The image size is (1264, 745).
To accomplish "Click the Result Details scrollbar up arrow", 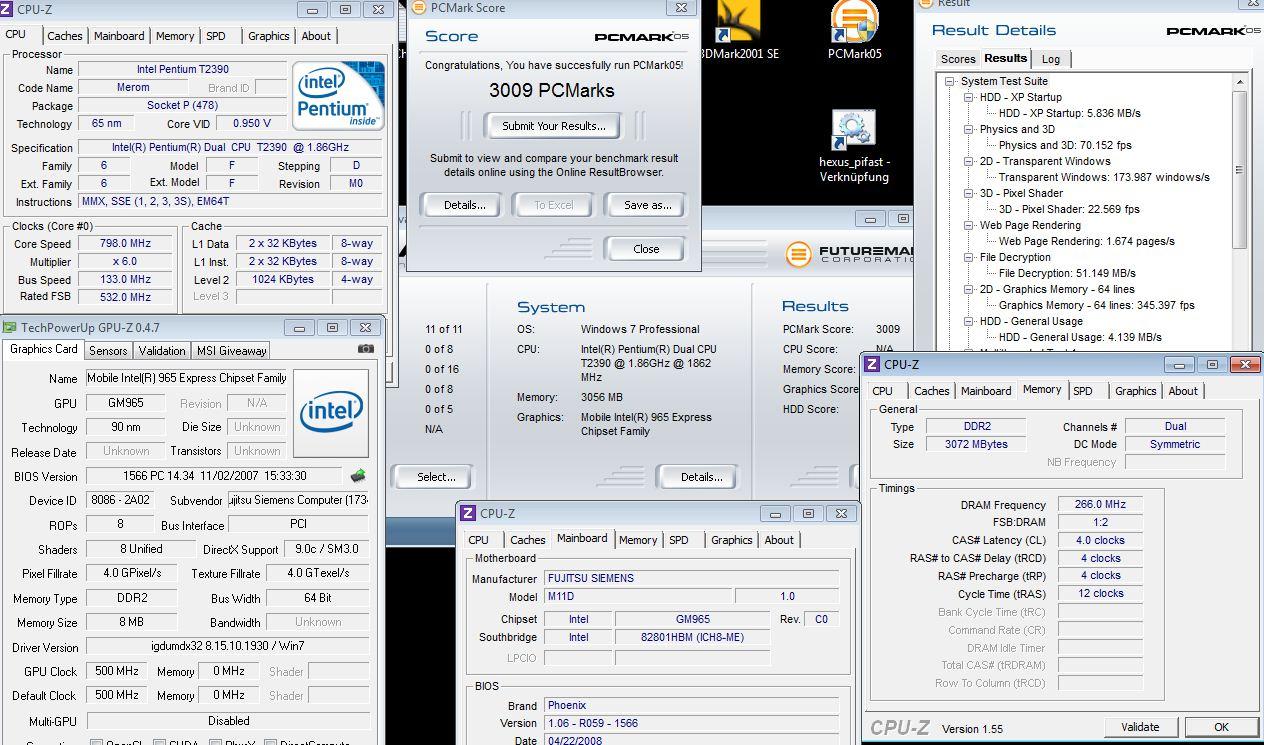I will (1240, 82).
